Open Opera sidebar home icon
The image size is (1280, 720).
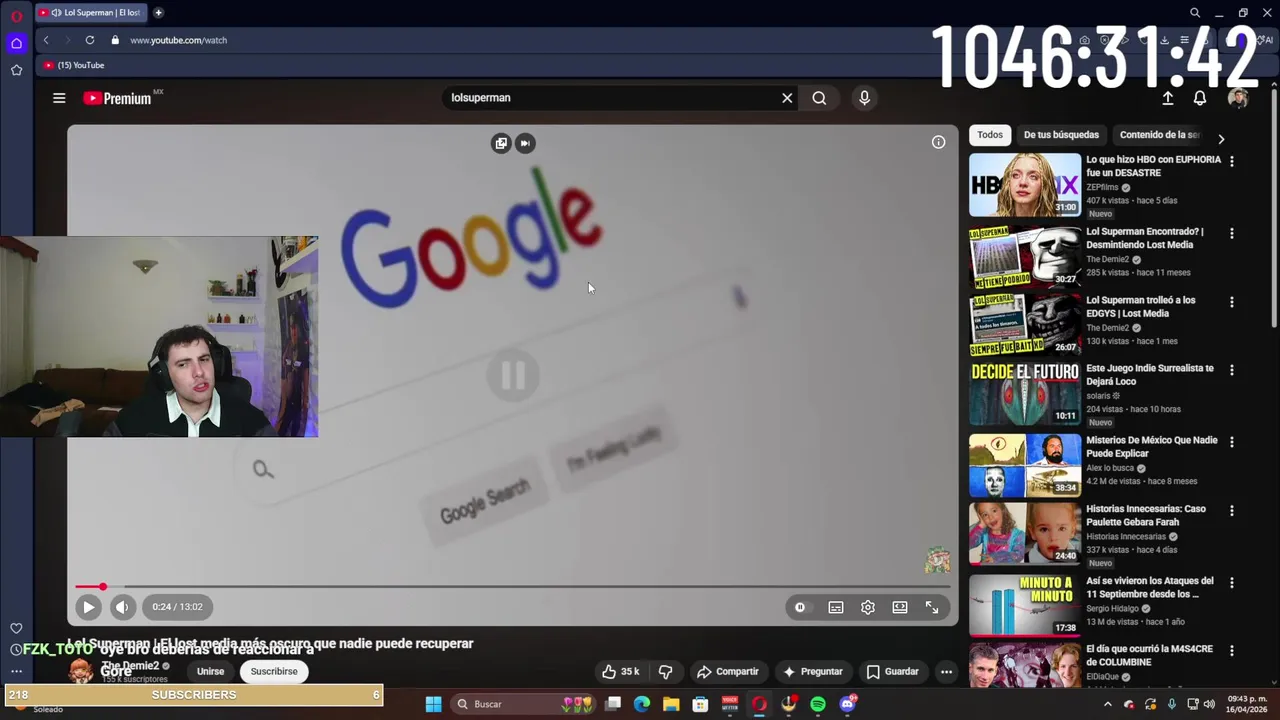click(16, 43)
